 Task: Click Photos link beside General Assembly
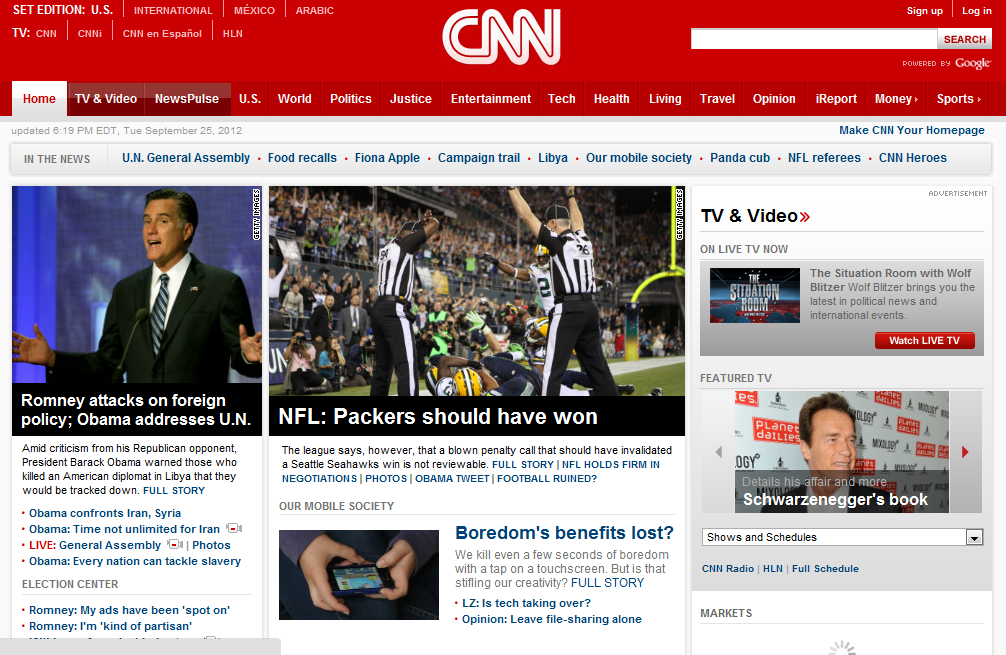[x=211, y=545]
